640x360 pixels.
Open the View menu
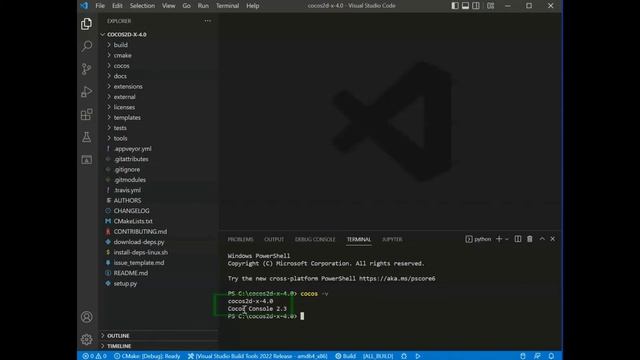click(x=168, y=6)
